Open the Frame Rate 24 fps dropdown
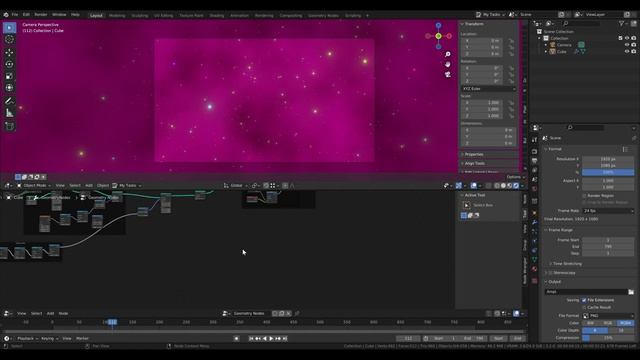 pos(608,211)
